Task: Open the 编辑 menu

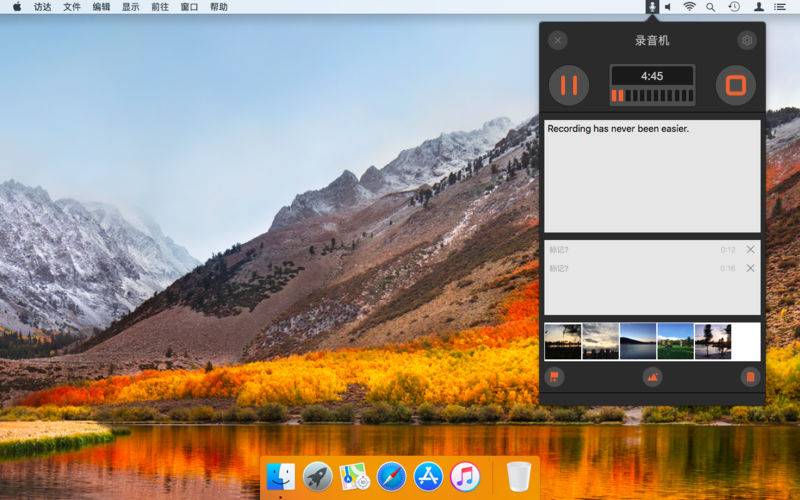Action: [102, 7]
